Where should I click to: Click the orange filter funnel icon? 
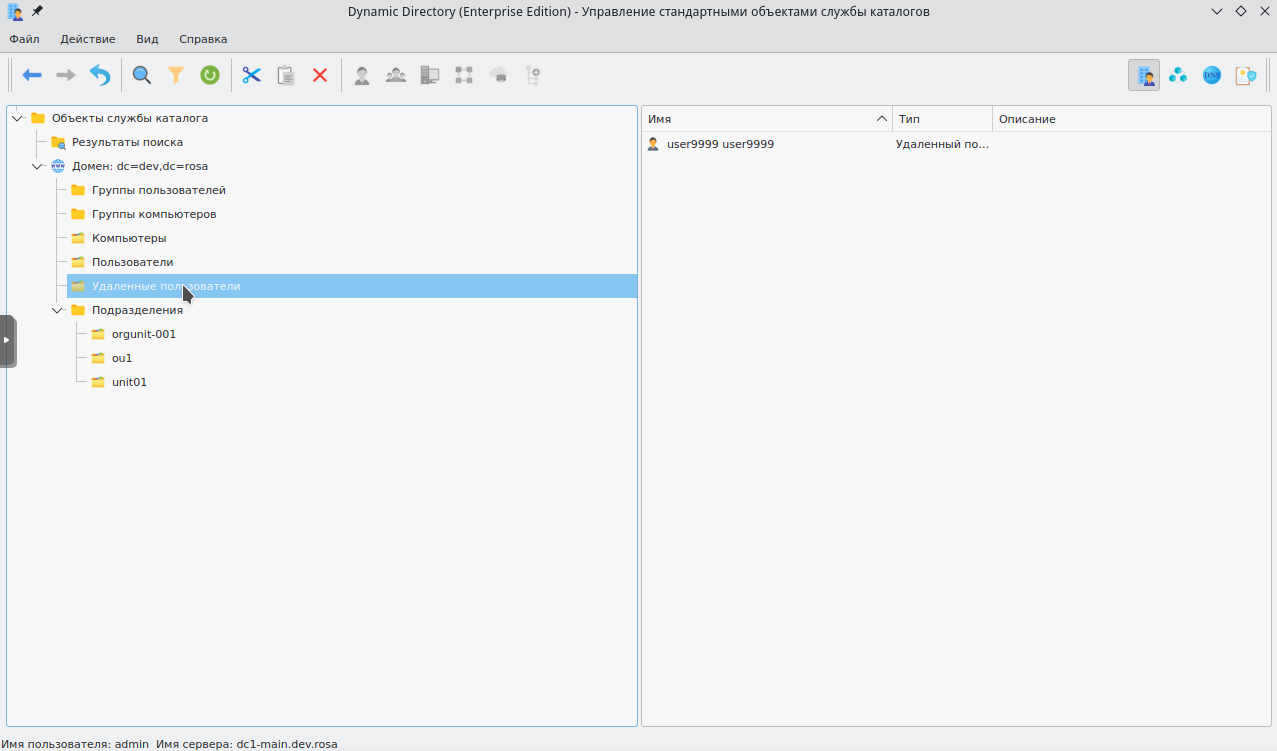click(176, 75)
